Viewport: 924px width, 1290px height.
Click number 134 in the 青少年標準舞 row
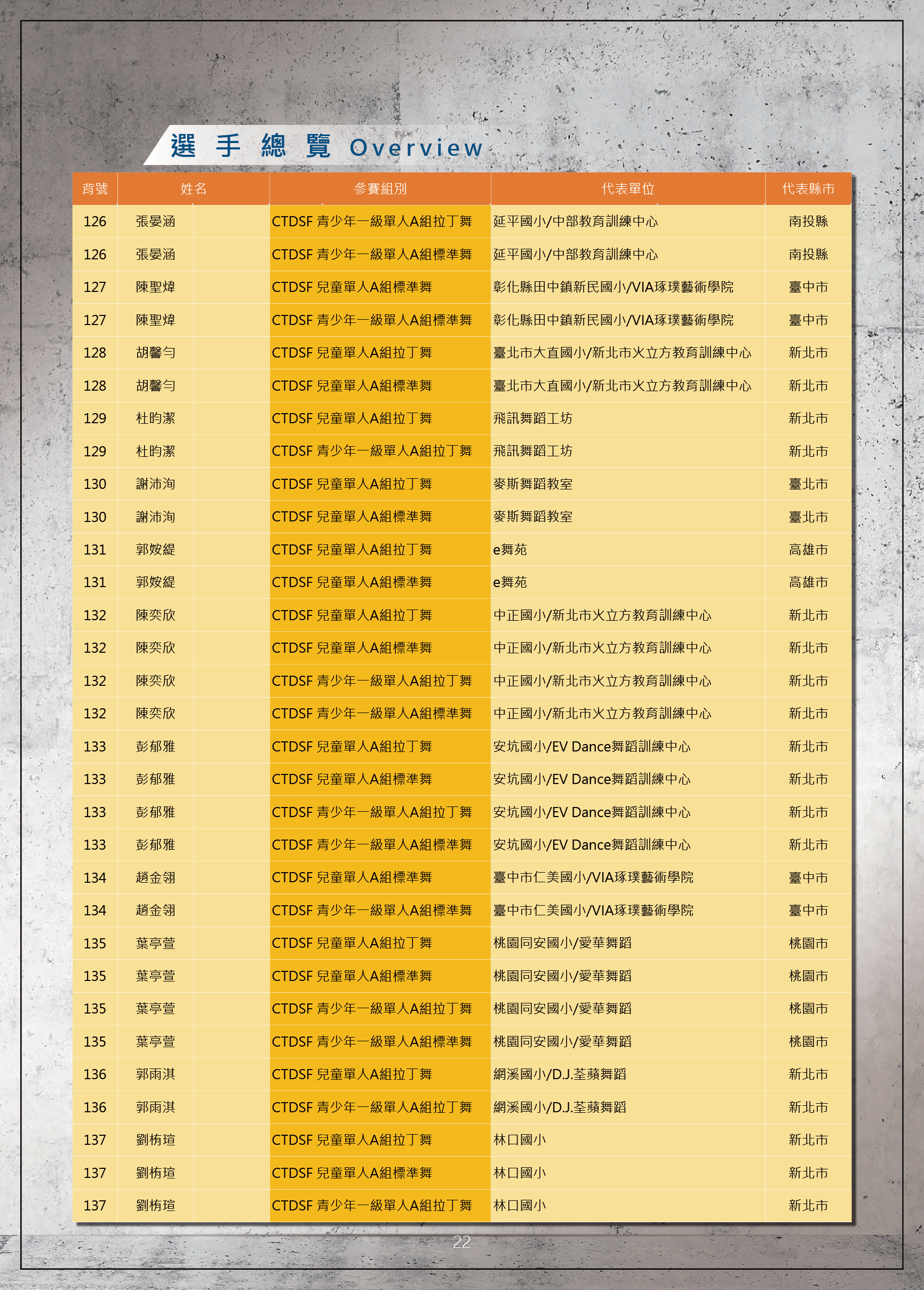[x=94, y=910]
